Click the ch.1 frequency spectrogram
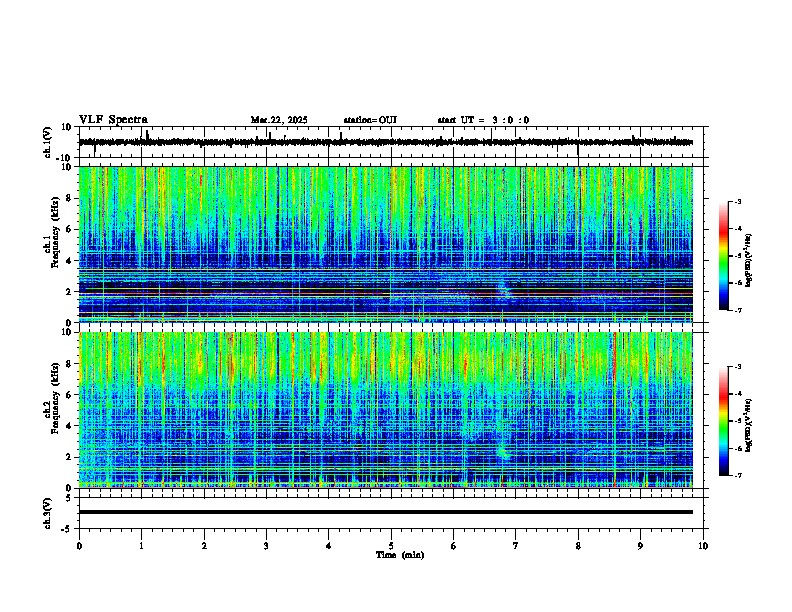The height and width of the screenshot is (612, 792). point(386,244)
